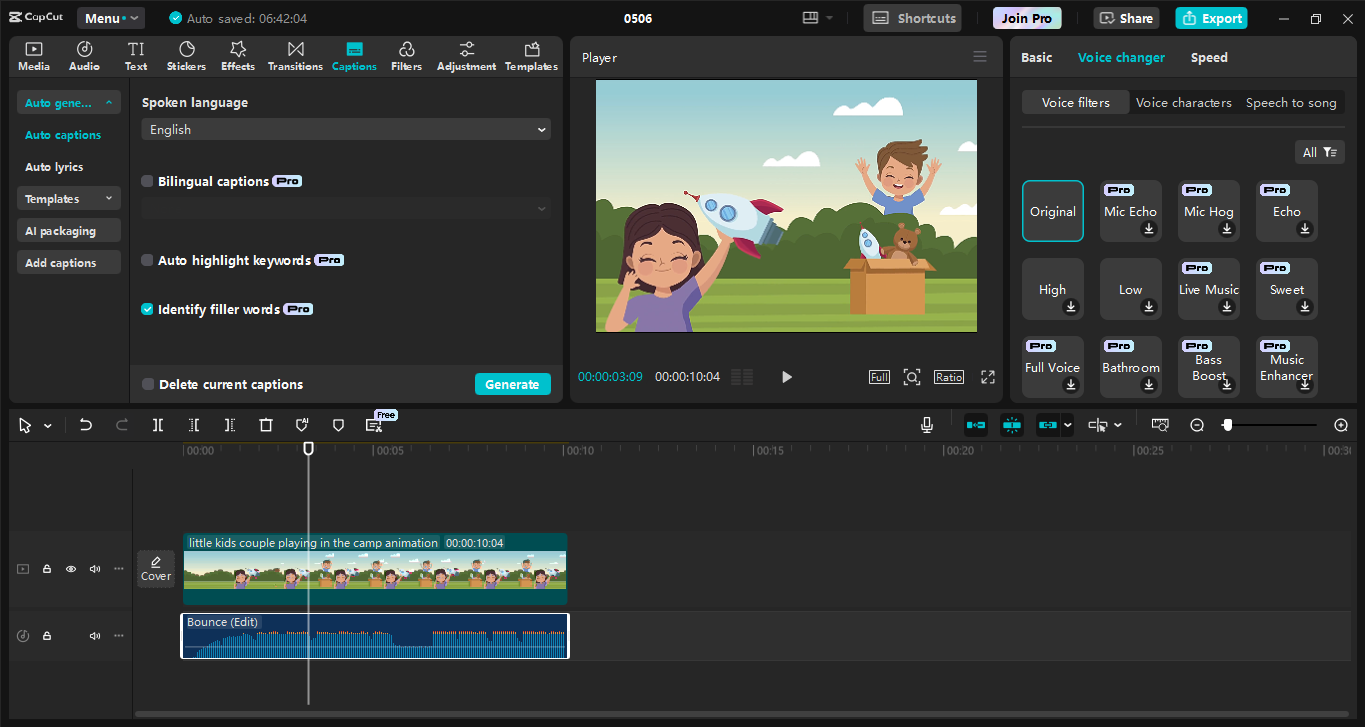
Task: Enable the Bilingual captions checkbox
Action: [147, 181]
